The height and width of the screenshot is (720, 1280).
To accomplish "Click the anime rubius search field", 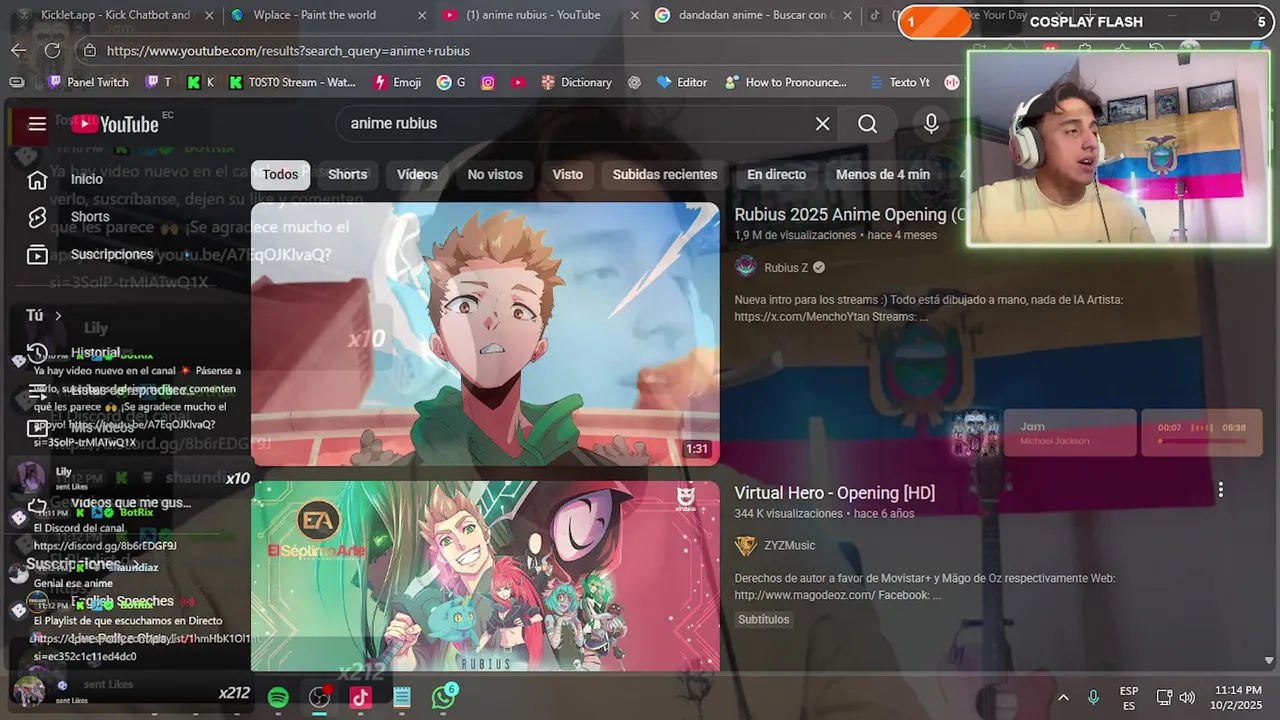I will point(575,124).
